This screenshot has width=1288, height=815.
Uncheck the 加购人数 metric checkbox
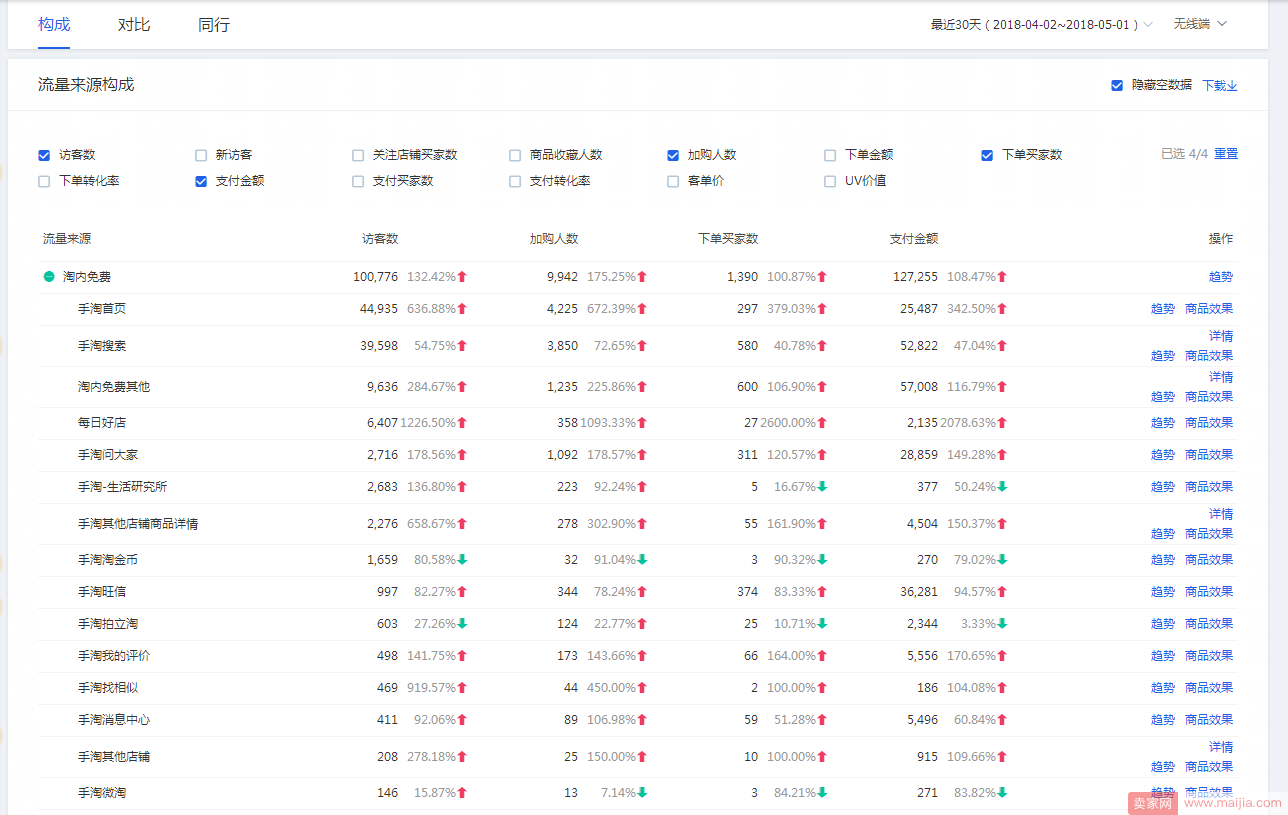(x=673, y=155)
